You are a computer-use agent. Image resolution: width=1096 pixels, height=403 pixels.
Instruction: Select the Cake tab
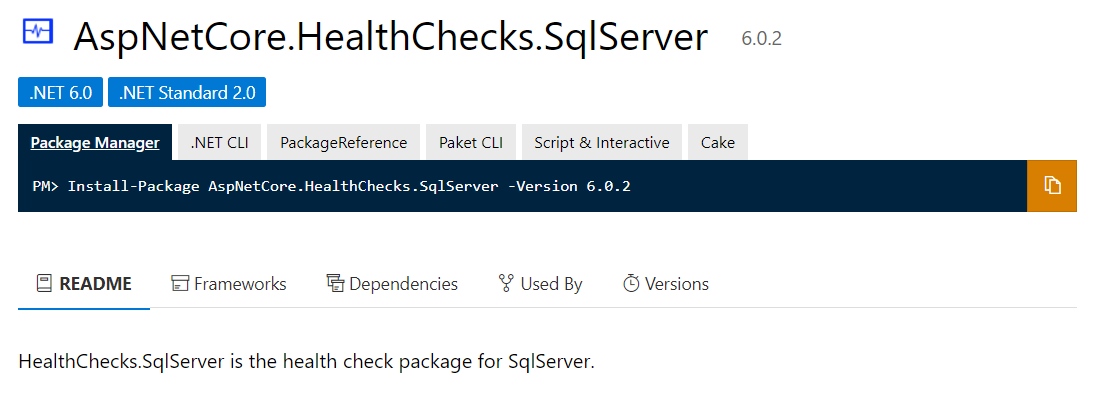pyautogui.click(x=718, y=142)
